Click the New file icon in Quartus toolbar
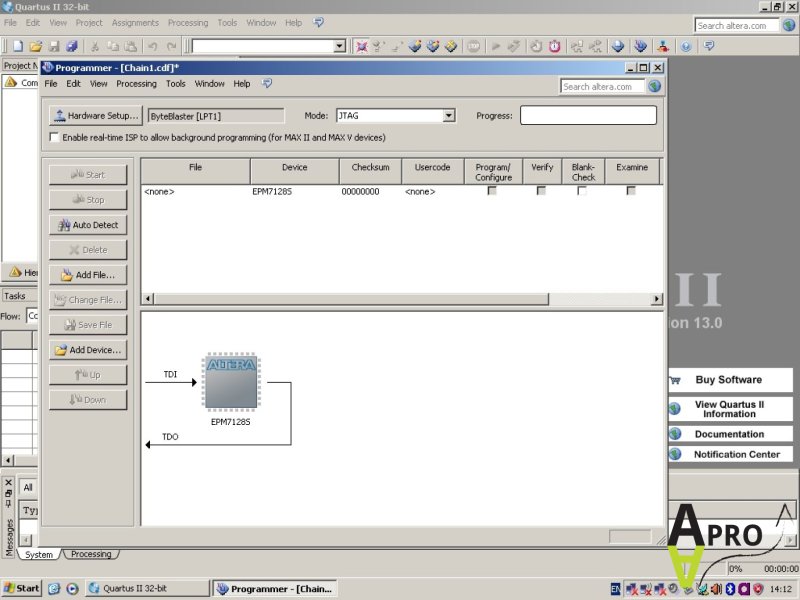 pyautogui.click(x=18, y=46)
